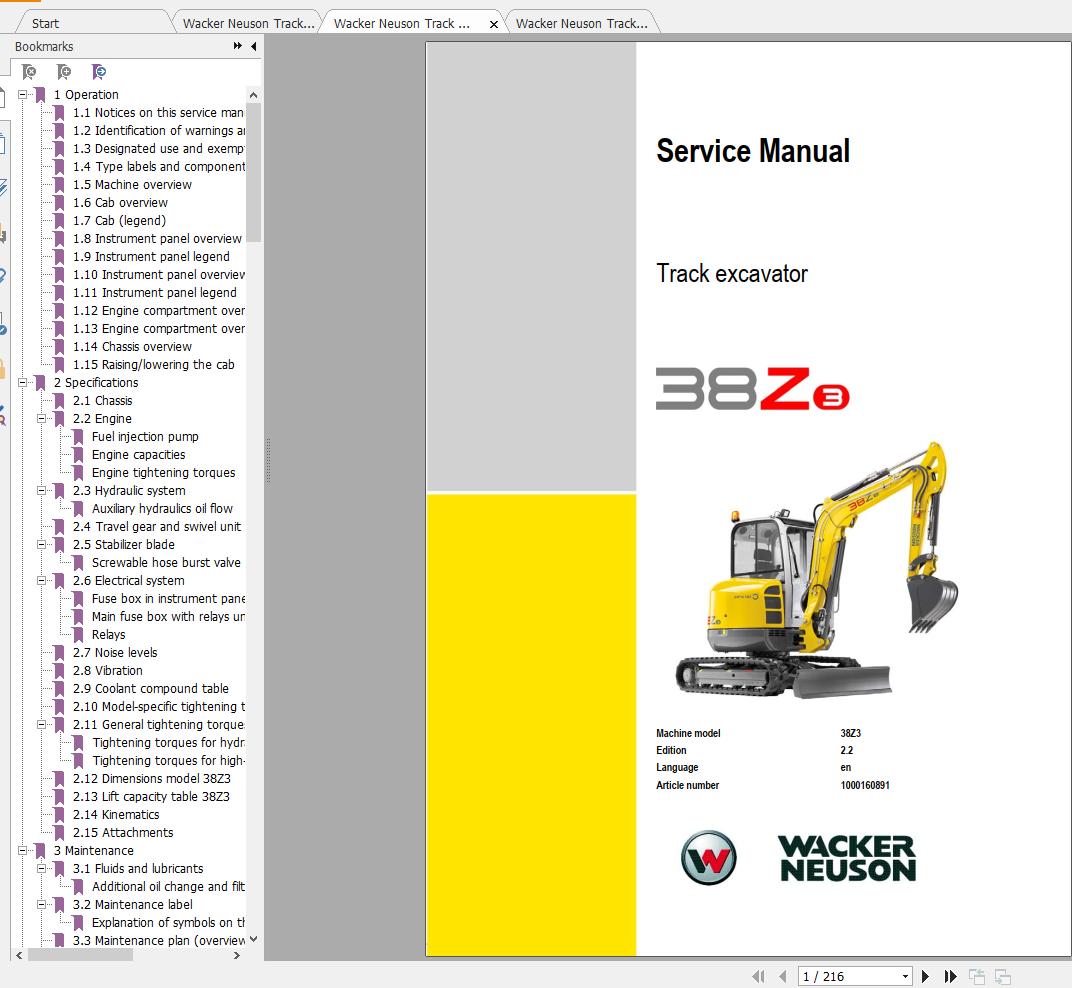The image size is (1072, 988).
Task: Click the bookmark icon beside 1.4 Type labels
Action: click(59, 166)
